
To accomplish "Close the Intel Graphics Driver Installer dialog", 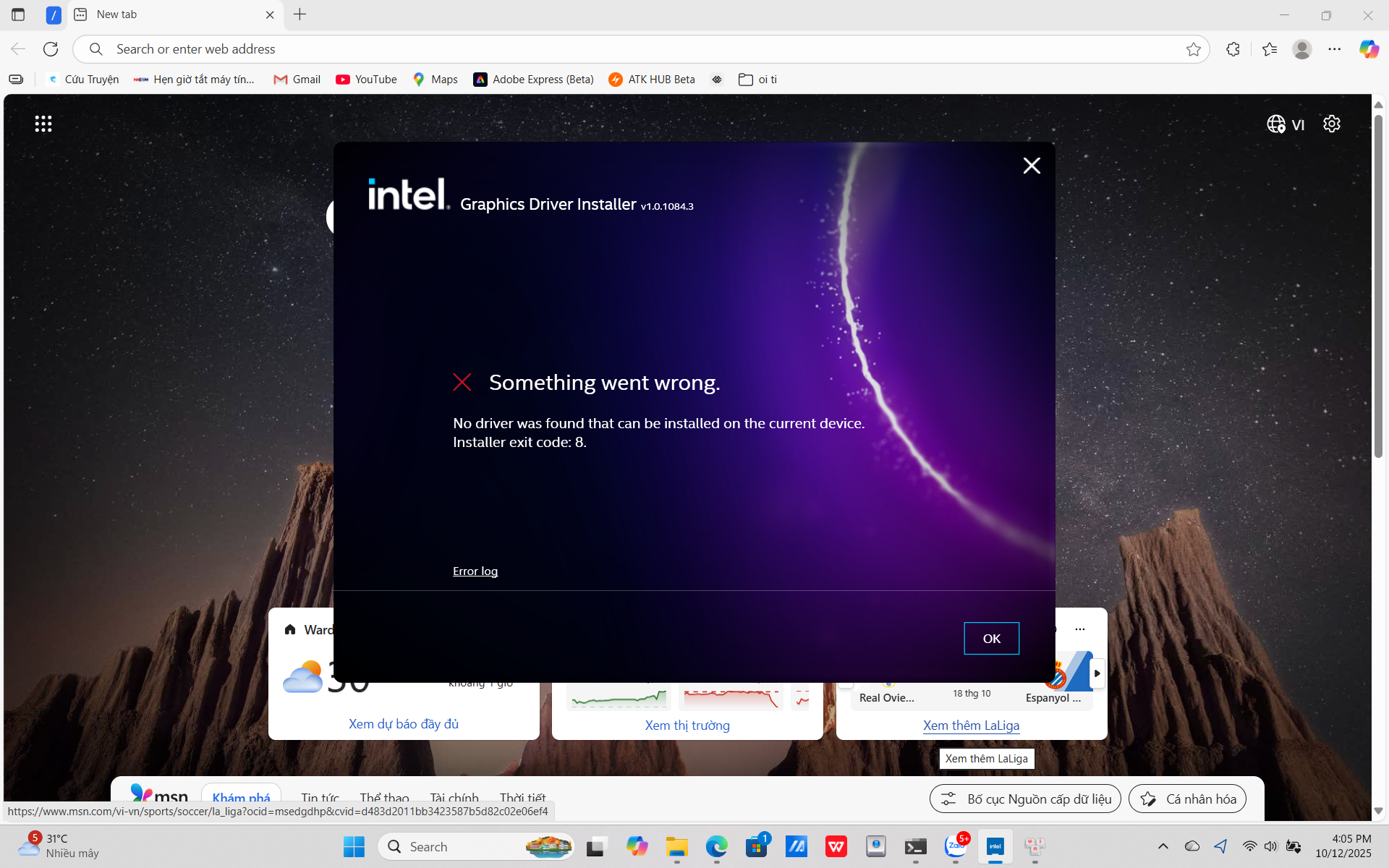I will (x=1032, y=166).
